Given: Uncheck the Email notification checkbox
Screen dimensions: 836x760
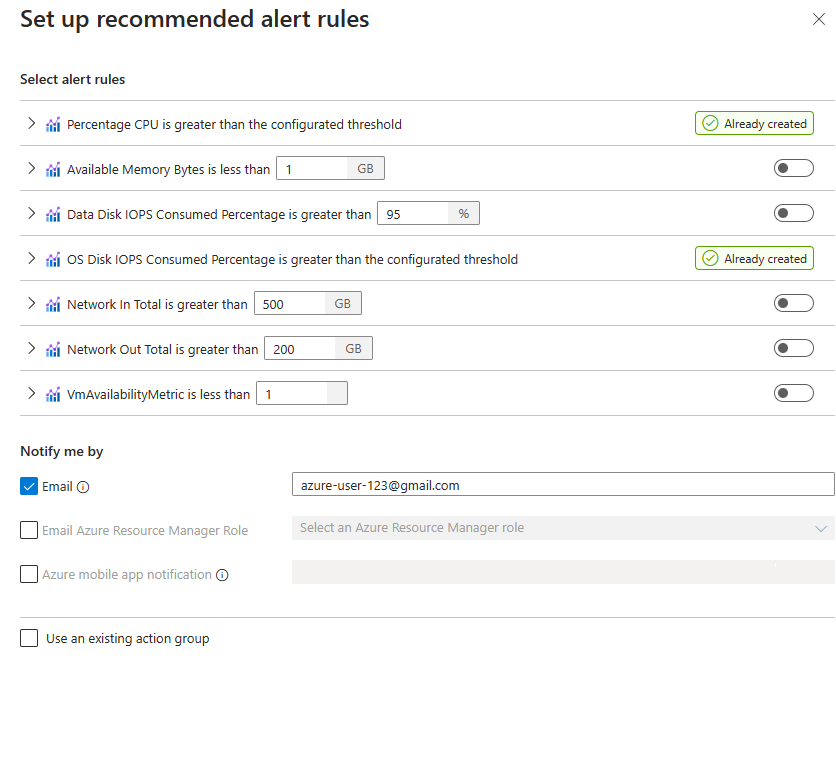Looking at the screenshot, I should click(x=29, y=487).
